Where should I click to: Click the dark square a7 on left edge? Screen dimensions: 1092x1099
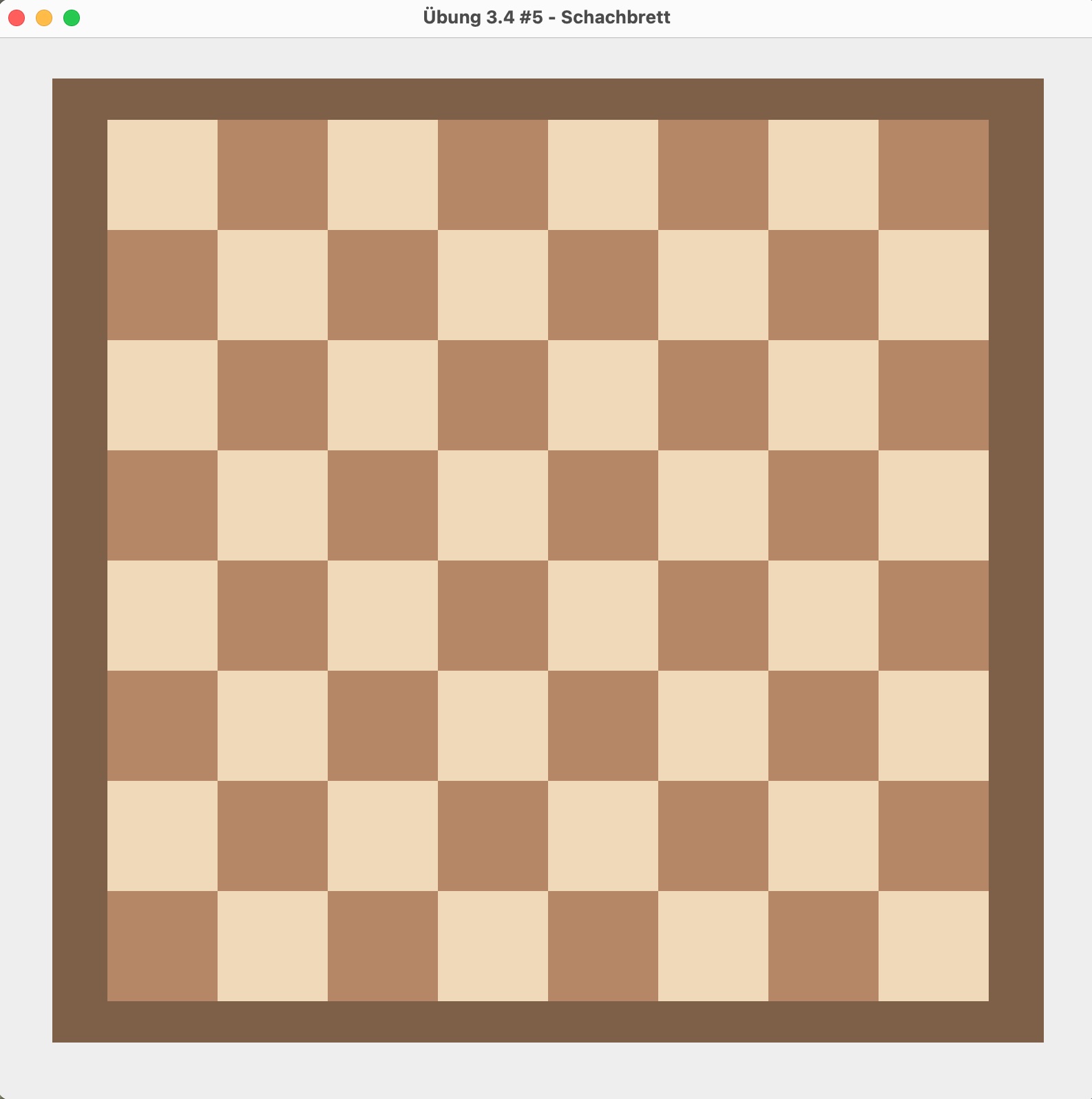click(162, 285)
